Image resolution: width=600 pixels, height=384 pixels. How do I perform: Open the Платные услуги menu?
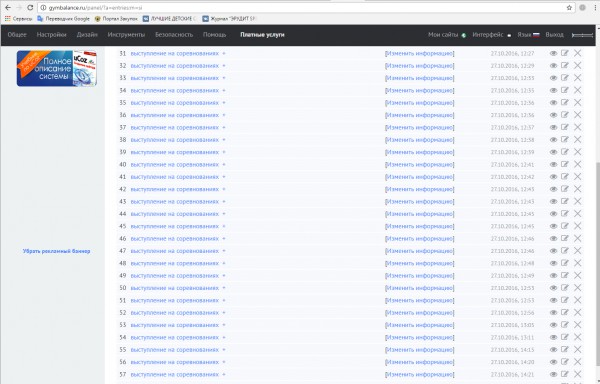[262, 35]
